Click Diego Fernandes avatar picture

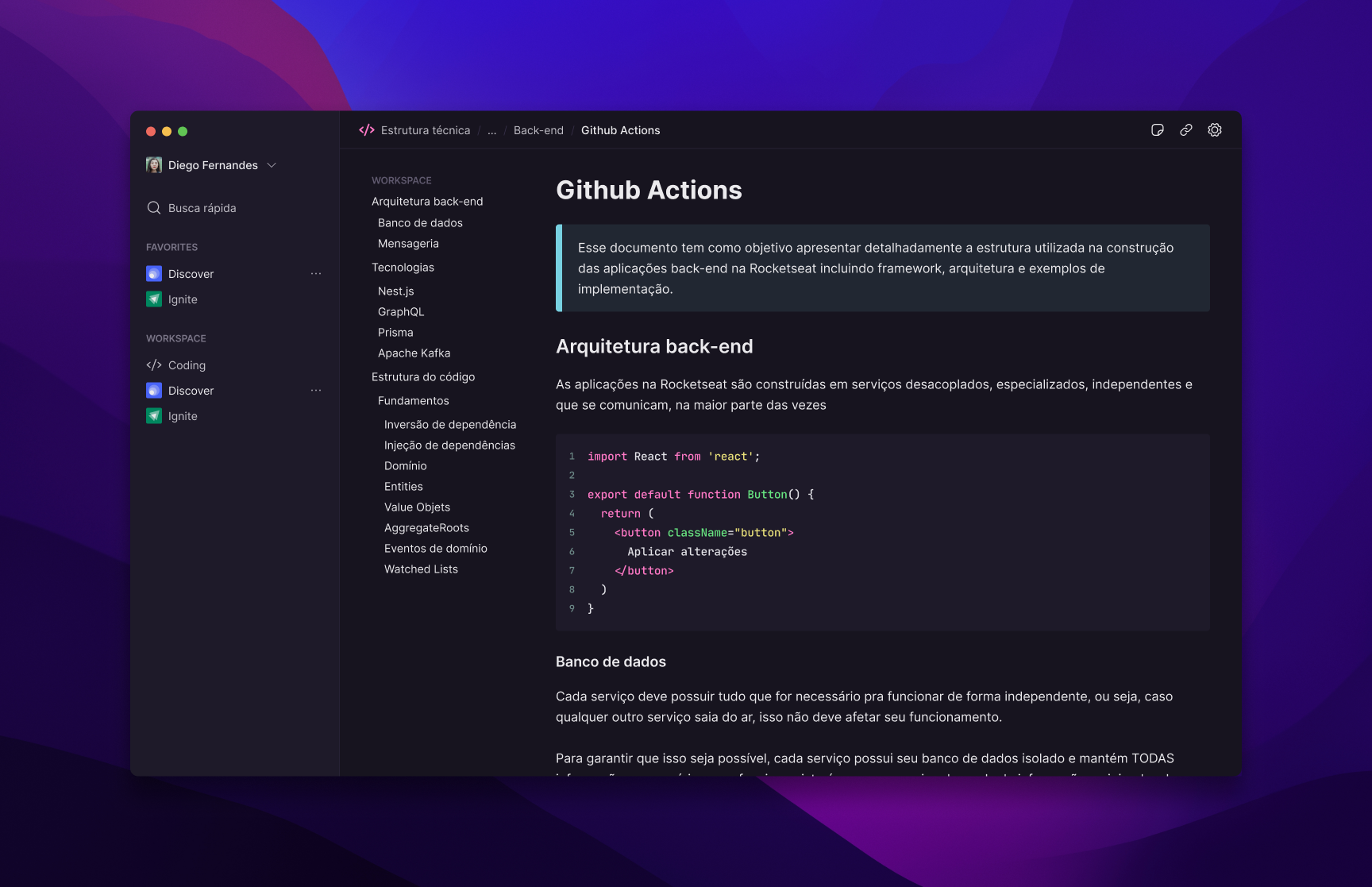154,165
